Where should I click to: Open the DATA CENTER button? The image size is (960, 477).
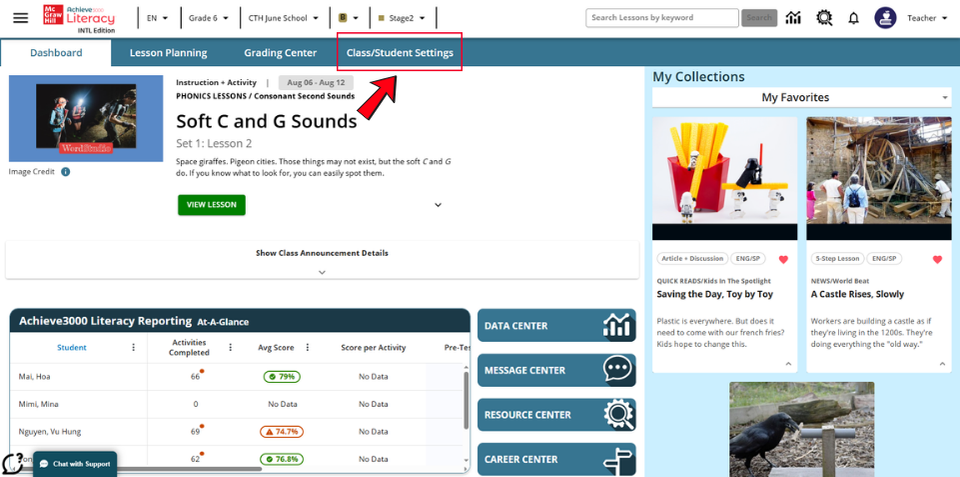(x=557, y=326)
